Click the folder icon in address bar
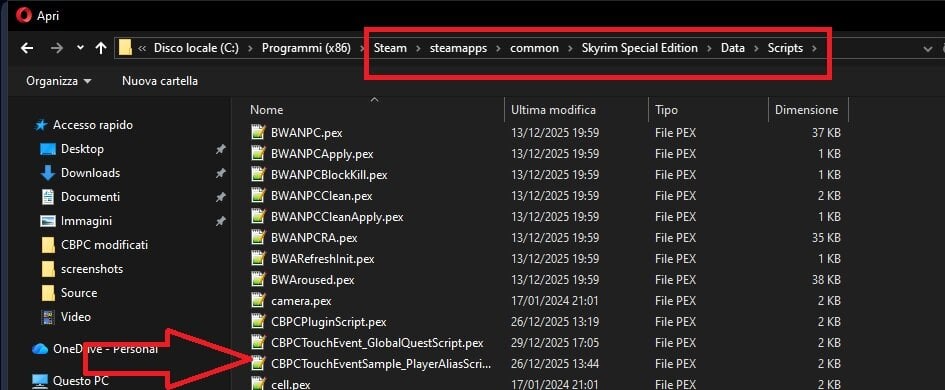Screen dimensions: 945x390 pyautogui.click(x=125, y=48)
